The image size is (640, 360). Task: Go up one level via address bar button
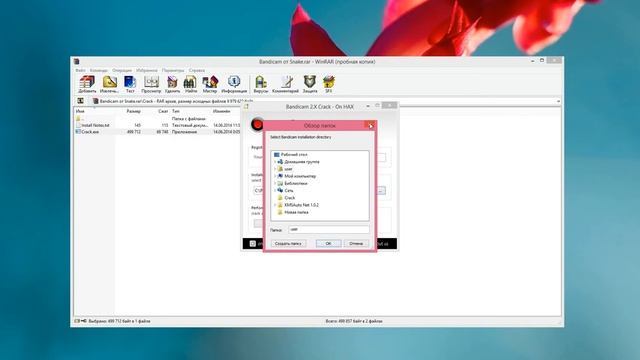point(80,101)
